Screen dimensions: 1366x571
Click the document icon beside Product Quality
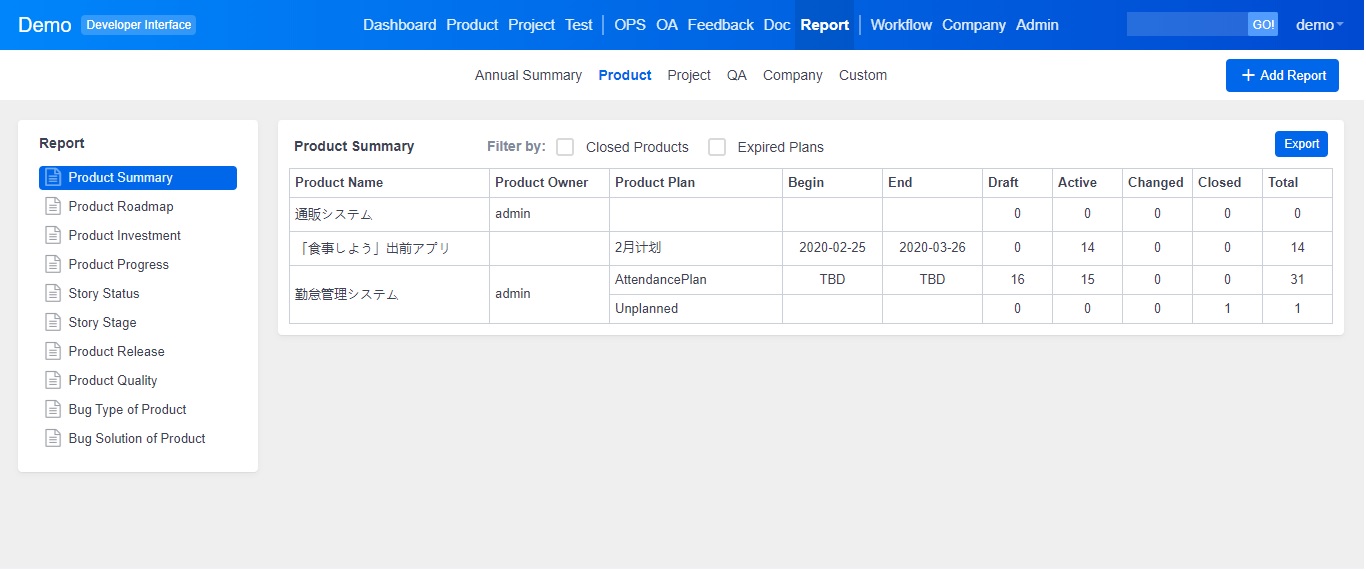pos(53,380)
